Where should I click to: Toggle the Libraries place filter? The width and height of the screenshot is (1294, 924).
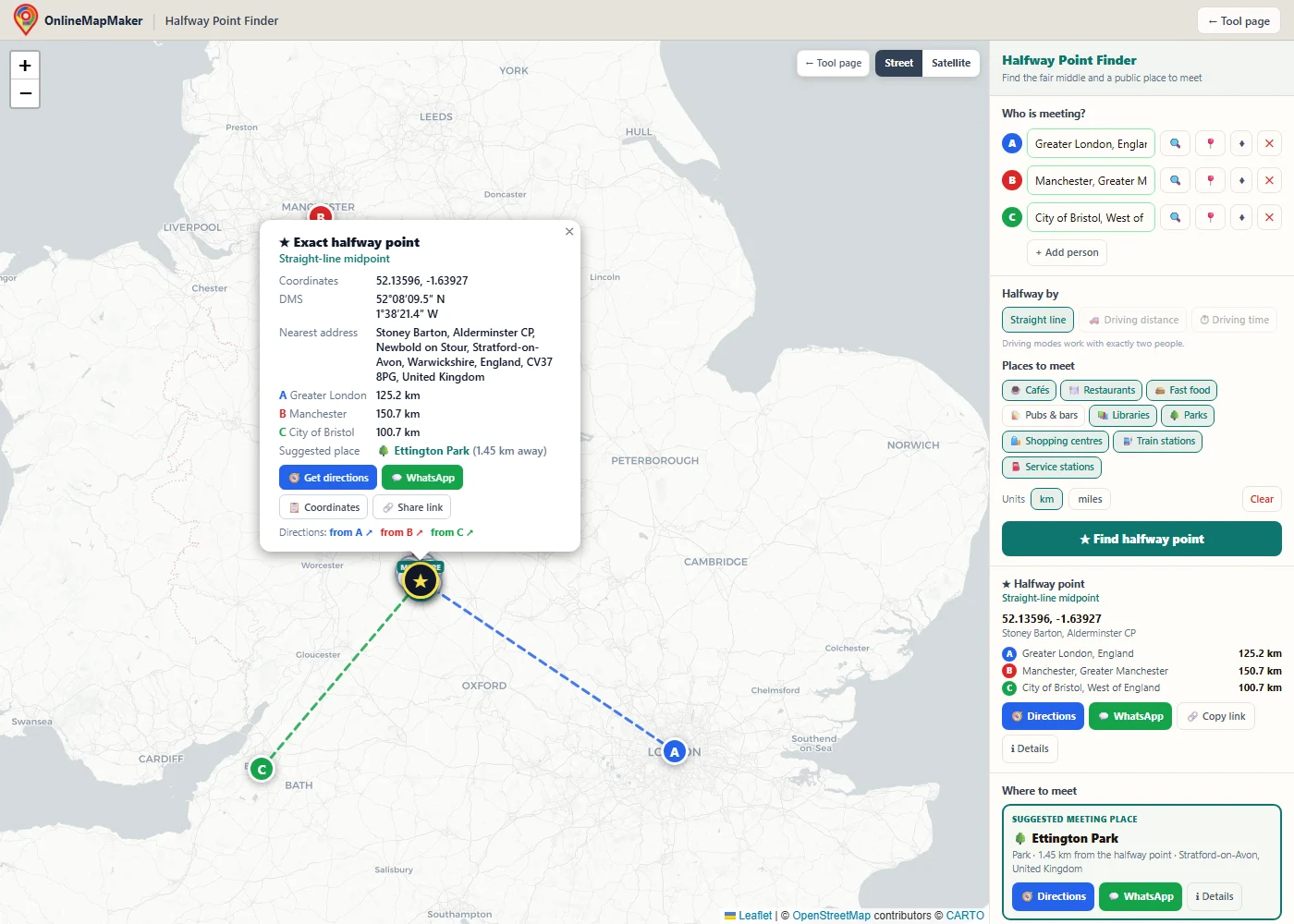point(1122,415)
